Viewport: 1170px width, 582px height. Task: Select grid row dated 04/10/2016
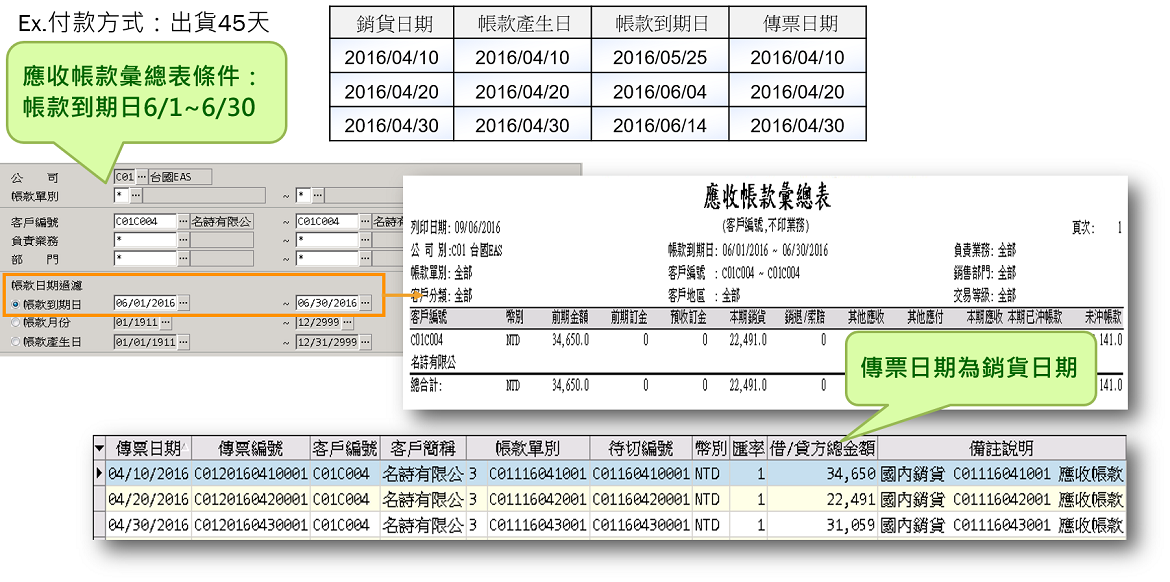[610, 473]
